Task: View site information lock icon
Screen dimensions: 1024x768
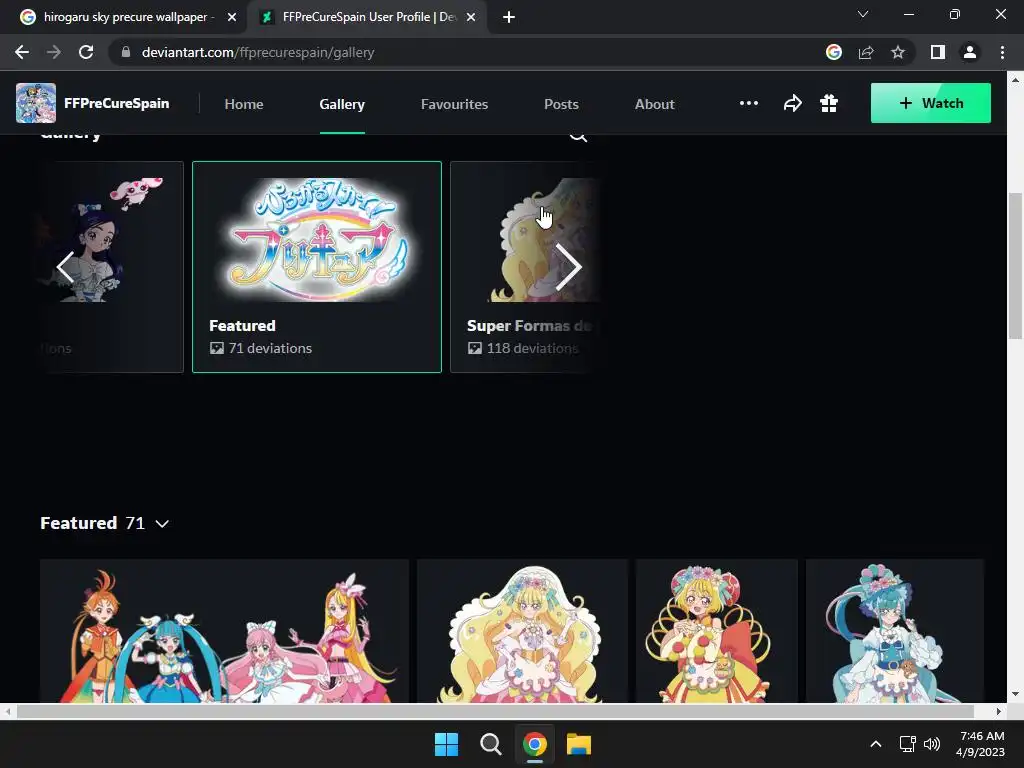Action: coord(126,52)
